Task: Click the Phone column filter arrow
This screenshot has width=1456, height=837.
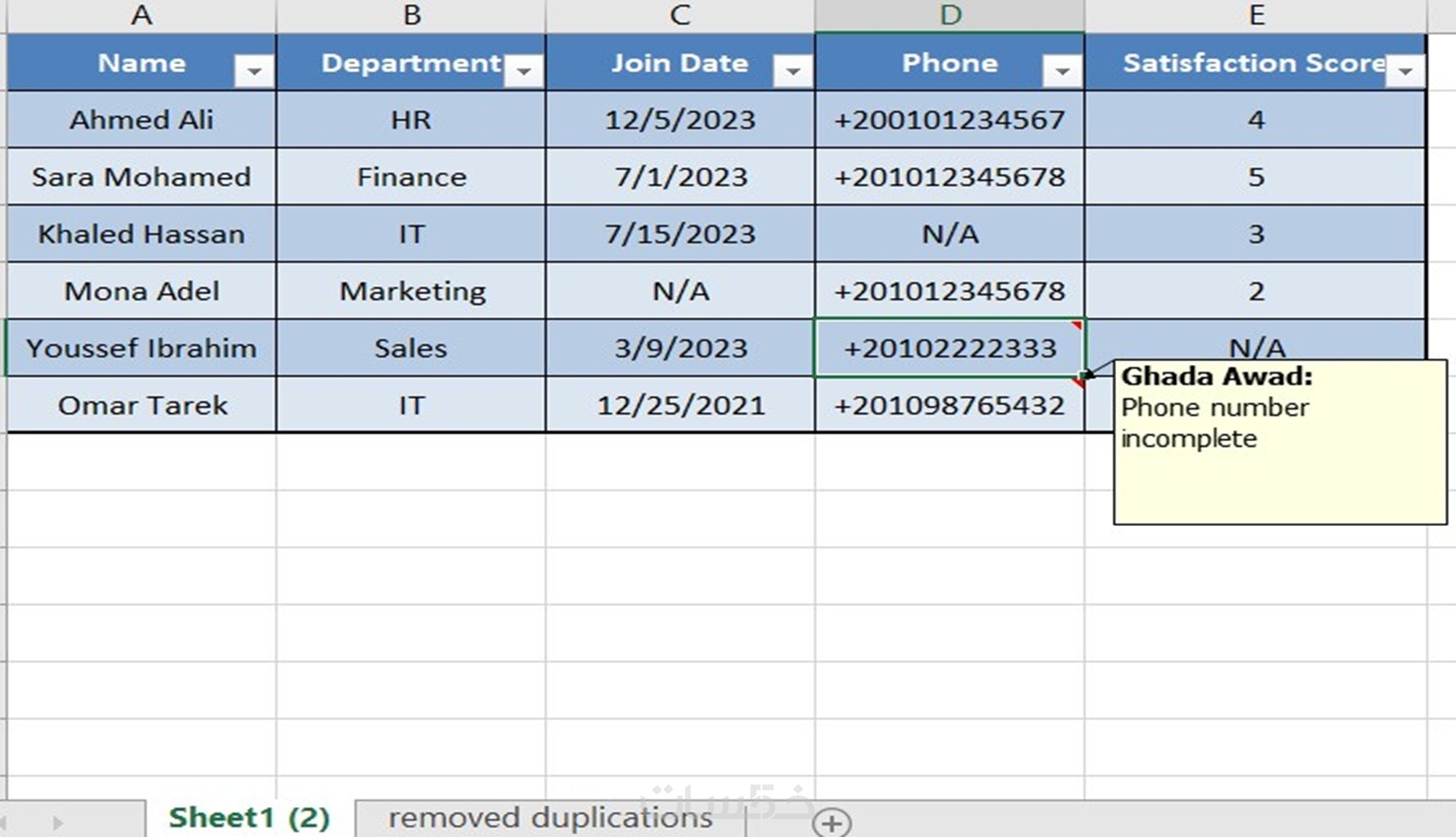Action: click(x=1062, y=72)
